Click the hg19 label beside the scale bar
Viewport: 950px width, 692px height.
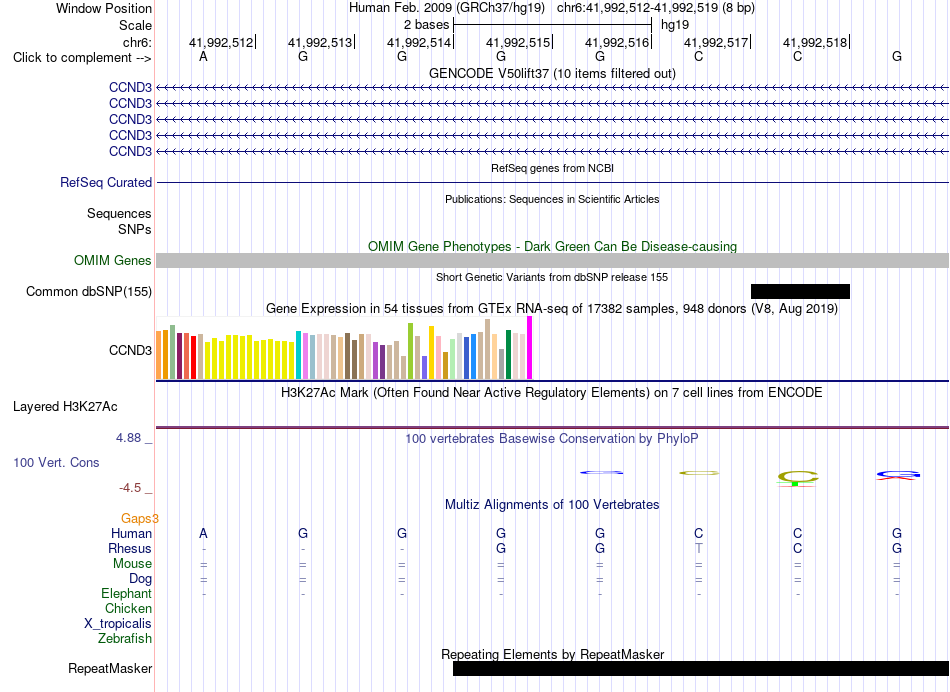tap(675, 25)
